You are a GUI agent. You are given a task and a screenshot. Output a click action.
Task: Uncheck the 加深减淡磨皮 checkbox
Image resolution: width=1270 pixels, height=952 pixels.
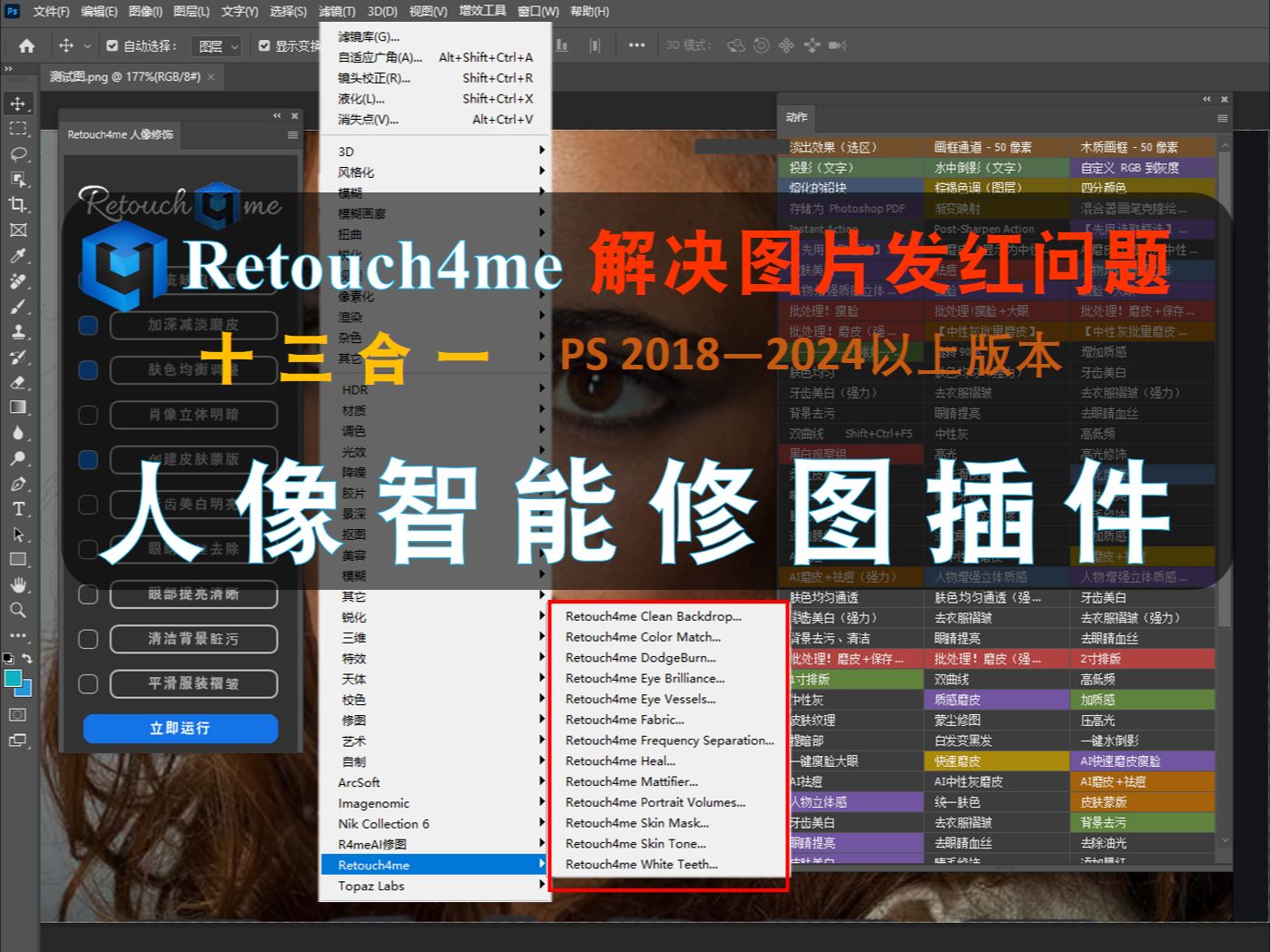(88, 325)
